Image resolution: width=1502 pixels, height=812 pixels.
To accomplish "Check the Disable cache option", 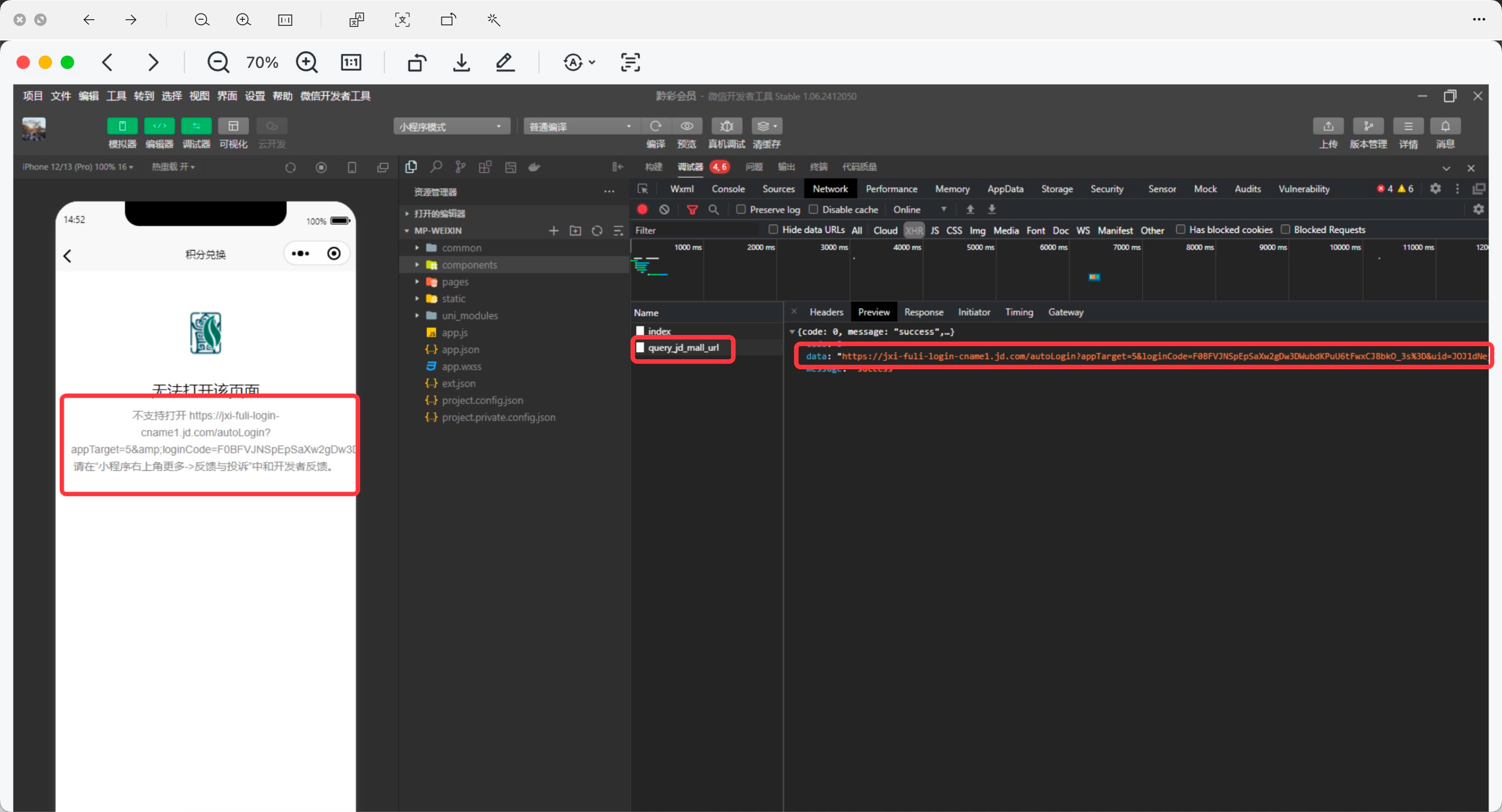I will click(813, 209).
